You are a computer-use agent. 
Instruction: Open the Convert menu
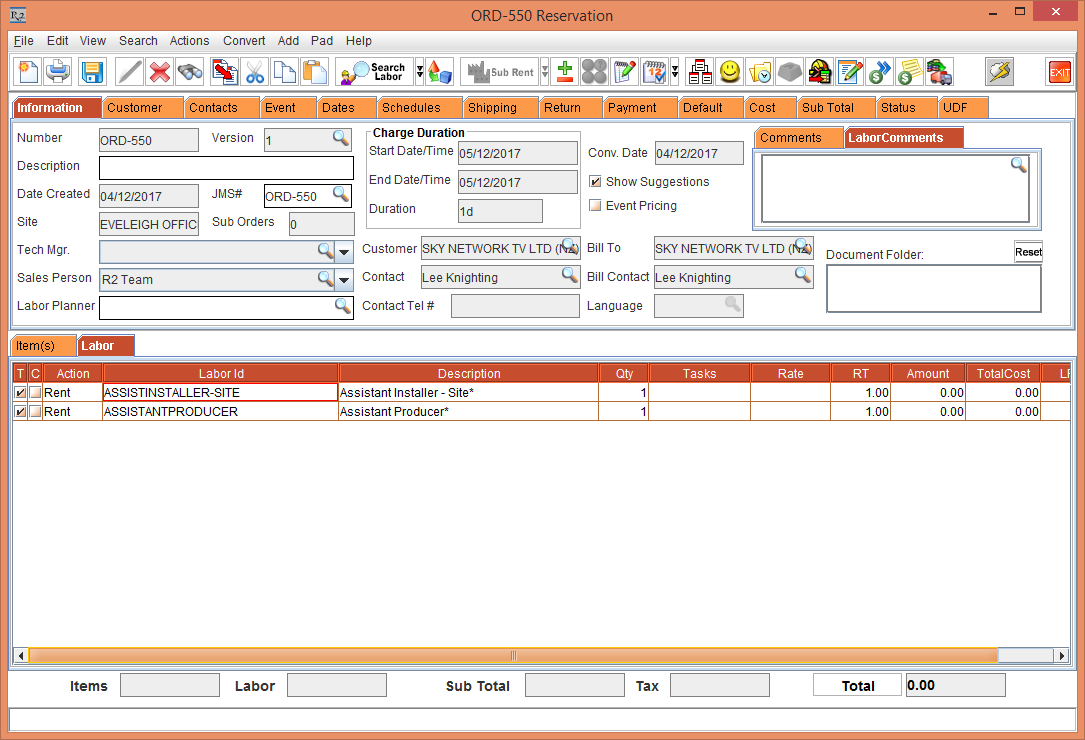point(244,41)
